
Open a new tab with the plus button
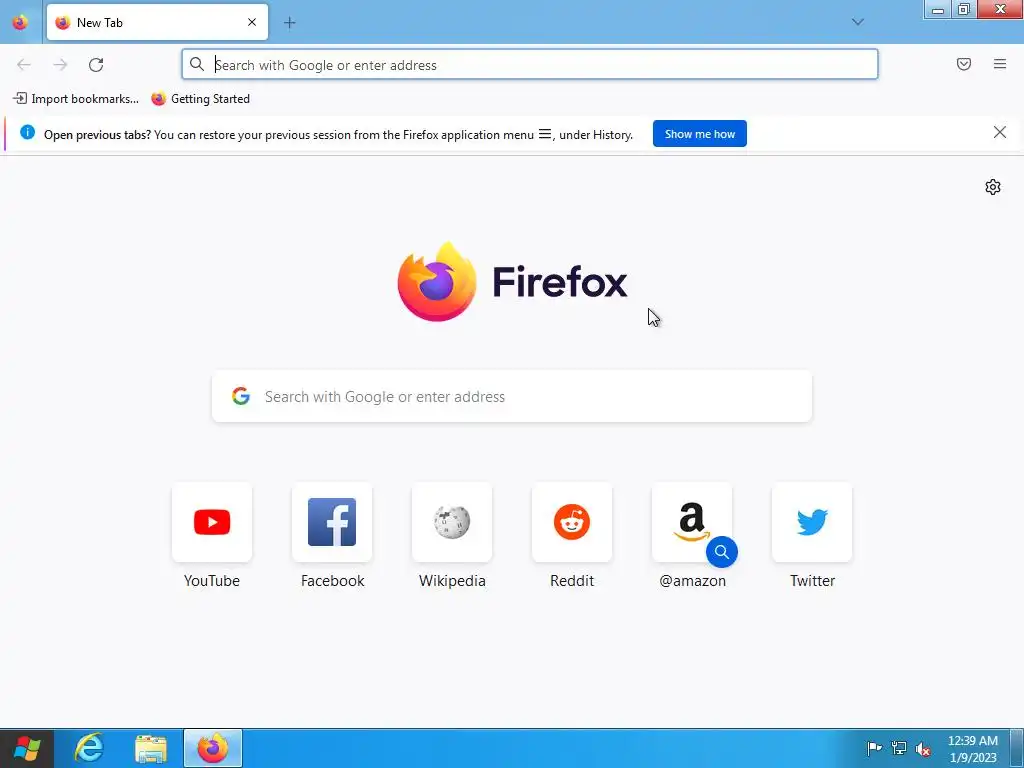coord(289,23)
